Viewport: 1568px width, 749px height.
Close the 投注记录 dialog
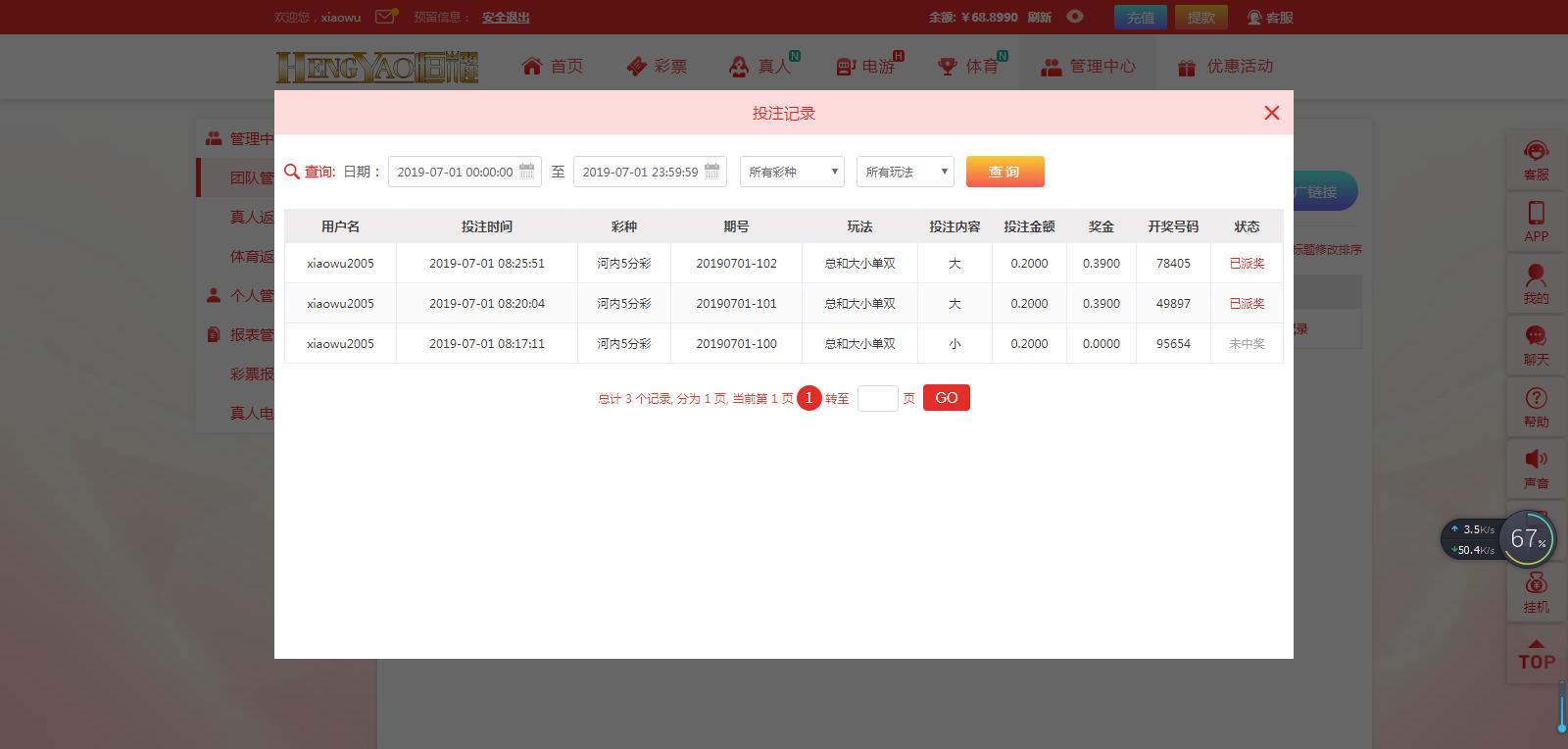click(1271, 113)
